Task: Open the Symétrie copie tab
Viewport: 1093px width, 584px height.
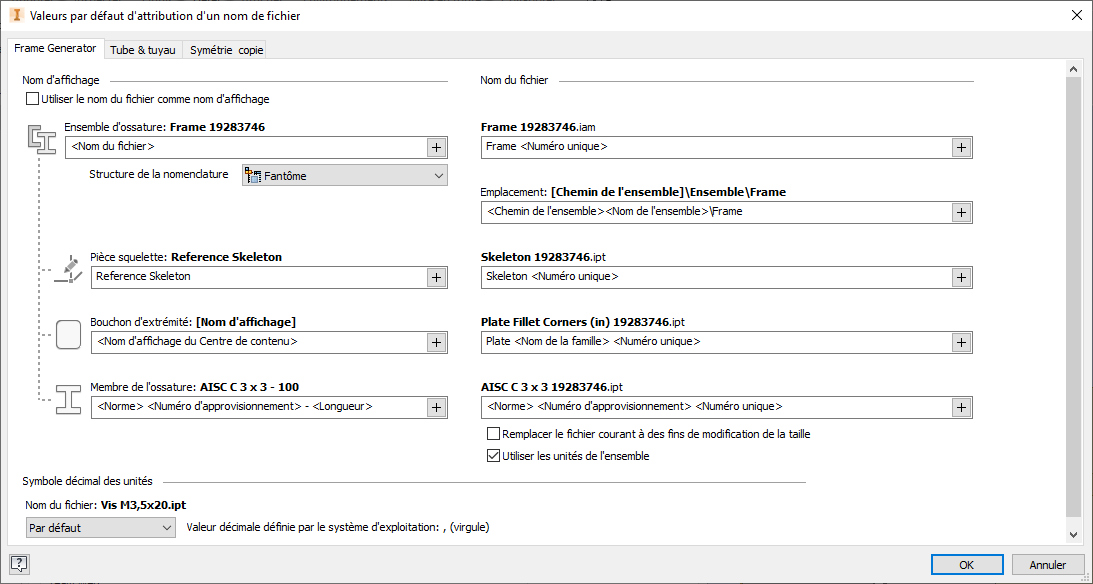Action: [226, 50]
